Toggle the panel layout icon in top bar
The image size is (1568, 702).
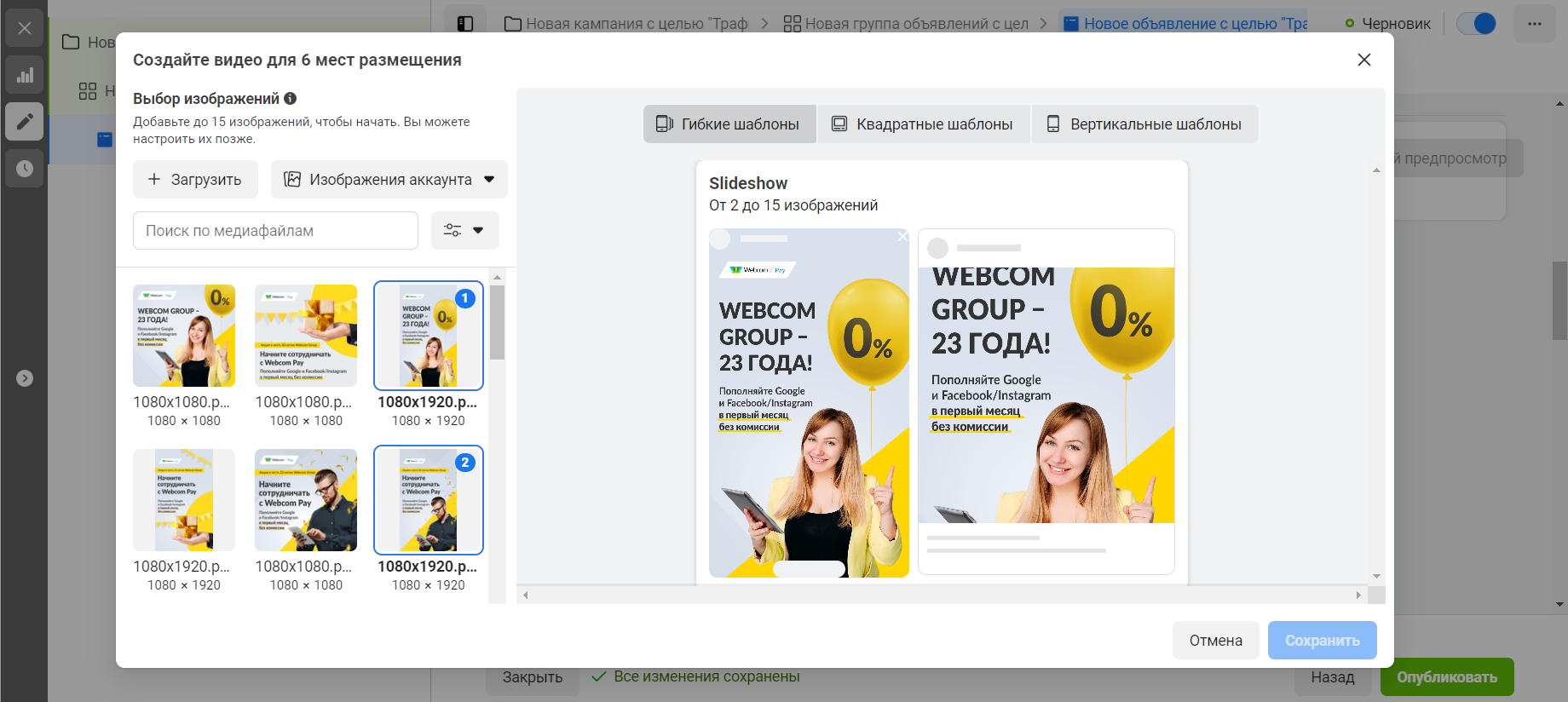coord(465,24)
